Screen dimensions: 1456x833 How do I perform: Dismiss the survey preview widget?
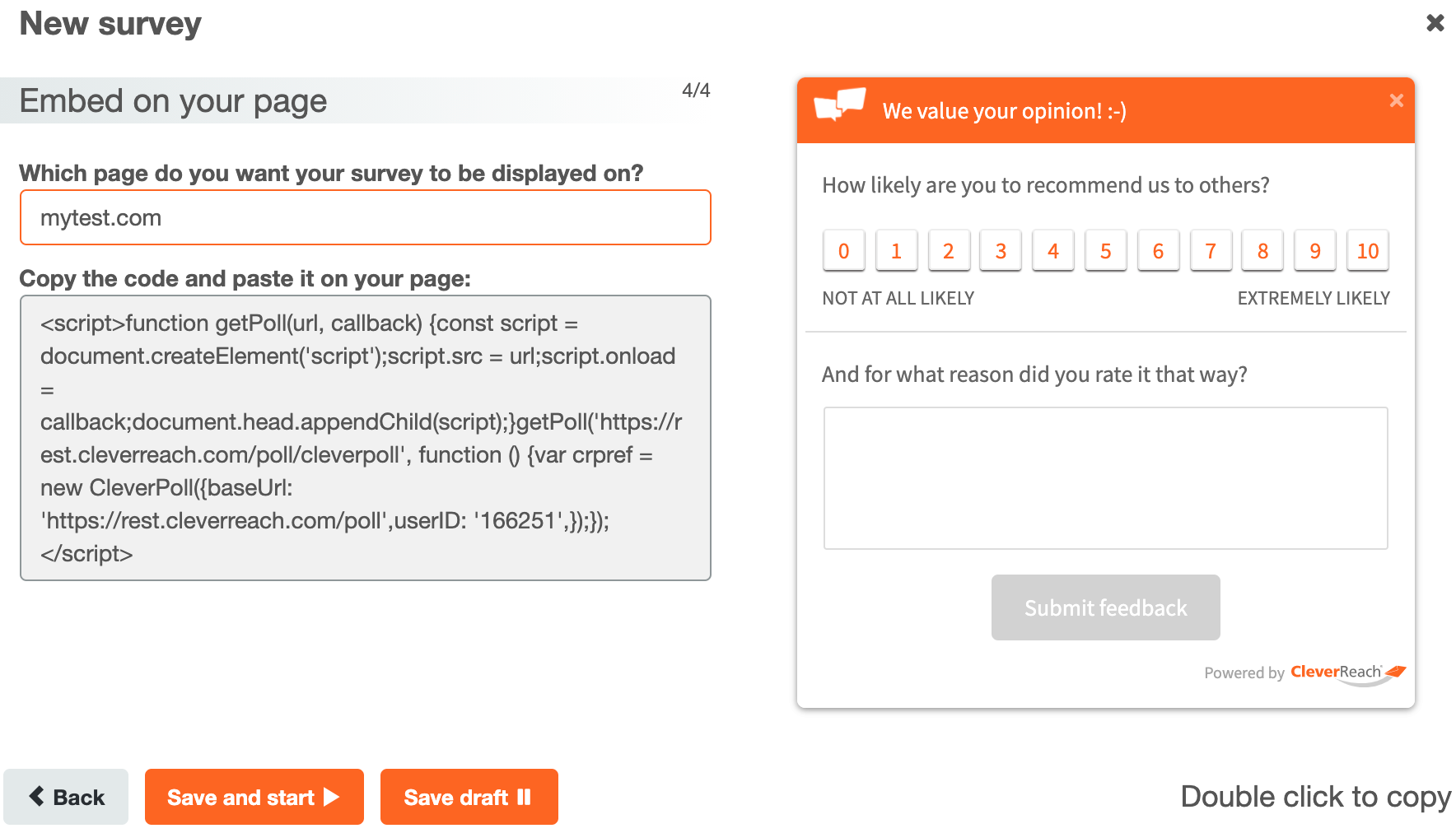pyautogui.click(x=1396, y=100)
